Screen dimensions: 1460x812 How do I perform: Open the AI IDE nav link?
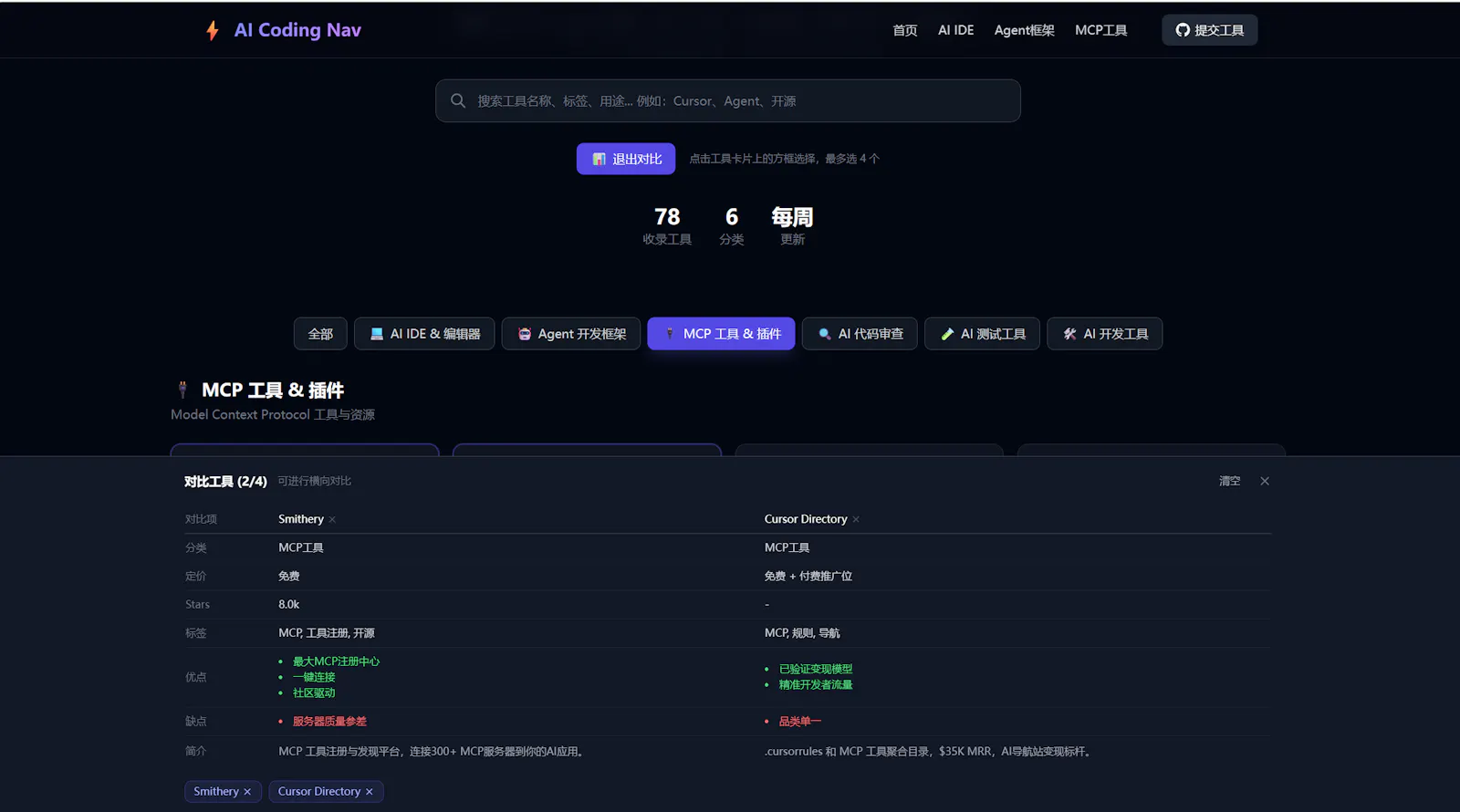[x=955, y=30]
